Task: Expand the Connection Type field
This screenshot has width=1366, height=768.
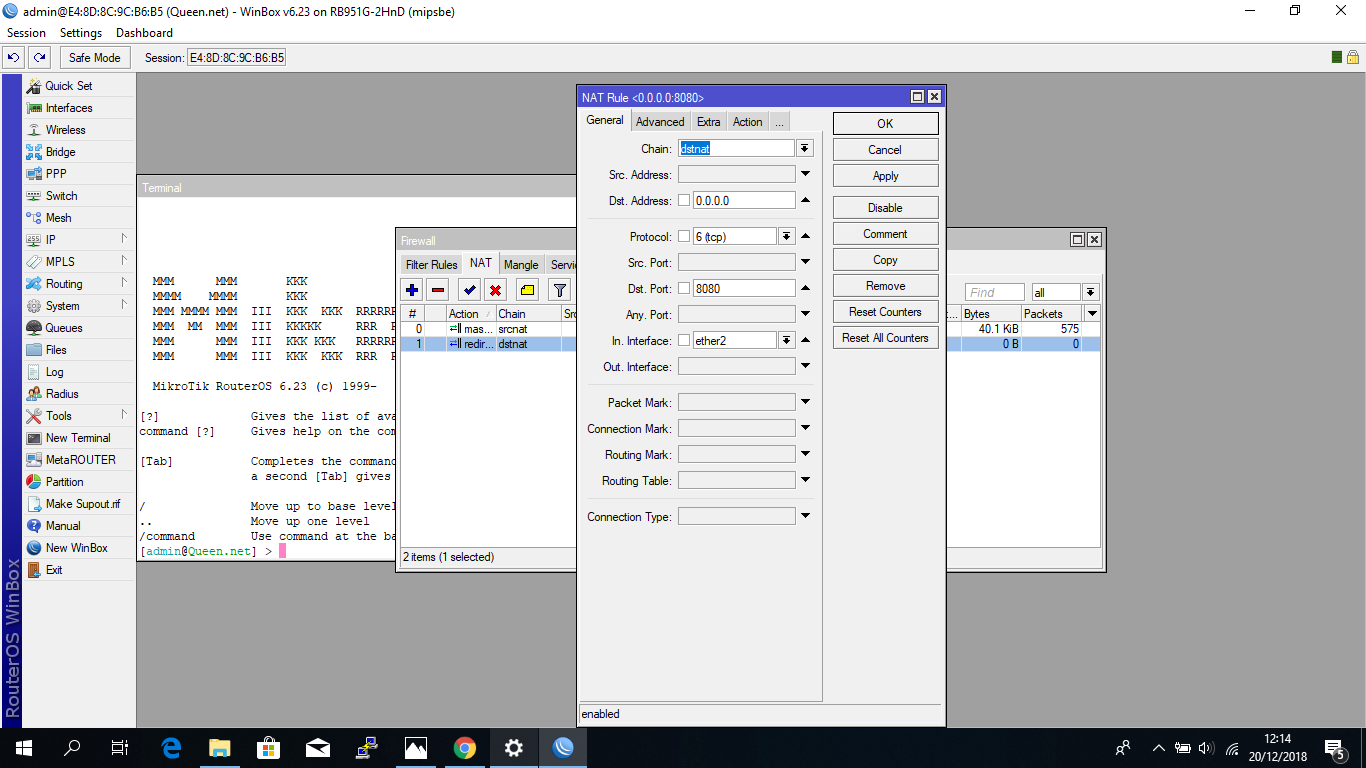Action: point(805,516)
